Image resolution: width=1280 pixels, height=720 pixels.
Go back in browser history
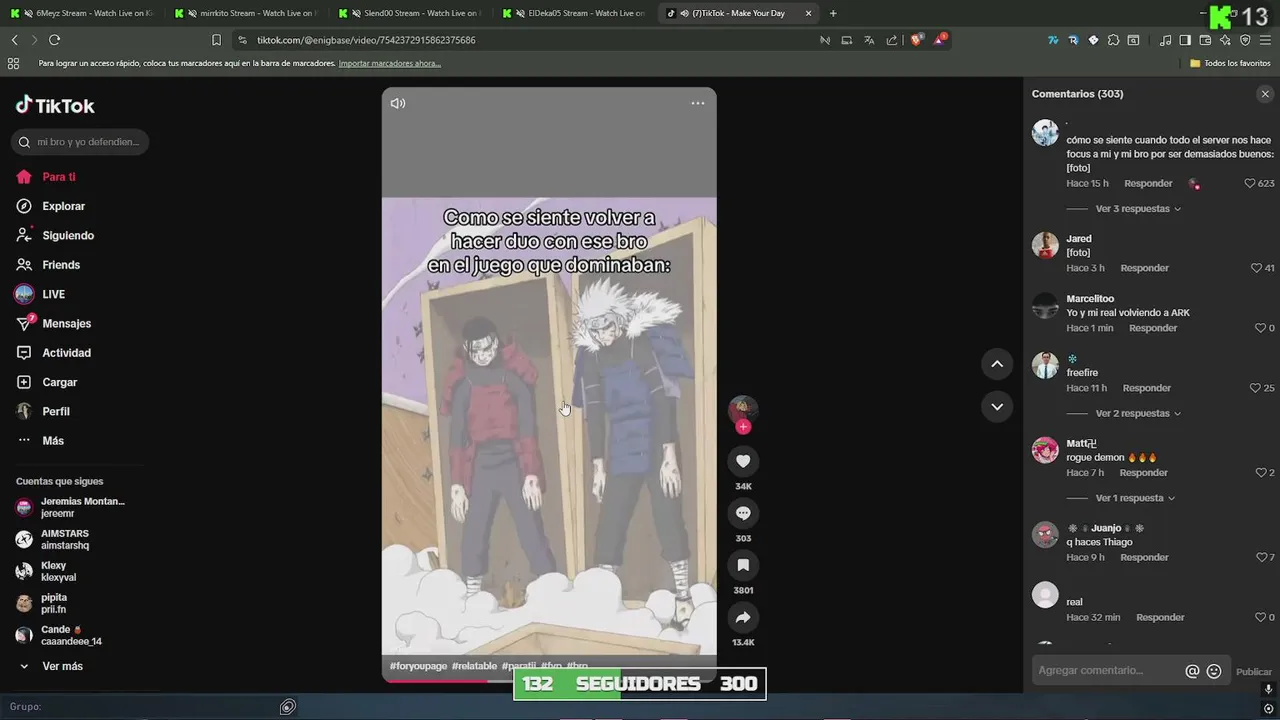(x=14, y=40)
